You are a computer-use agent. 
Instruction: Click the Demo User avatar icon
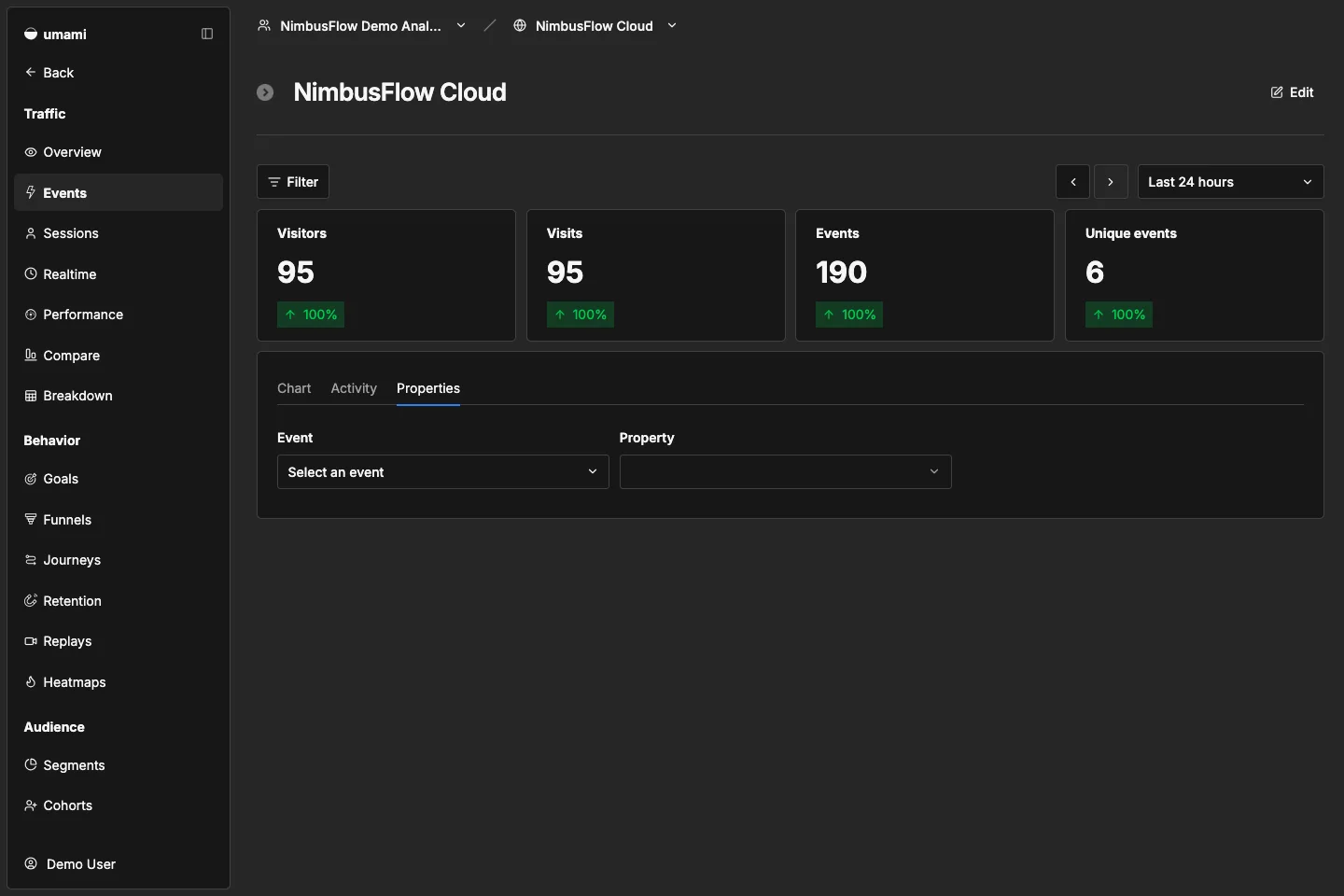pyautogui.click(x=31, y=863)
